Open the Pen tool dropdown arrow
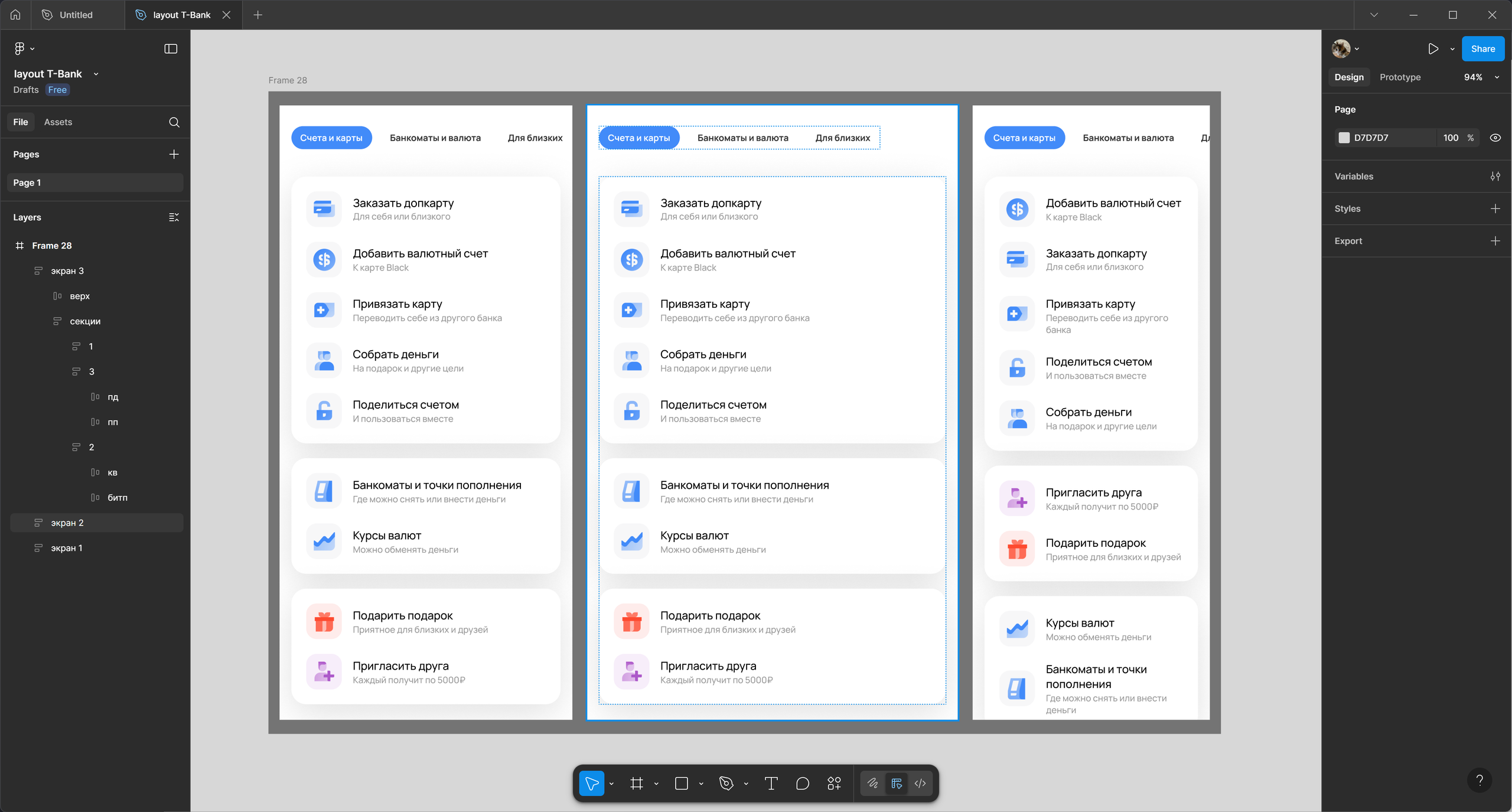 (745, 783)
